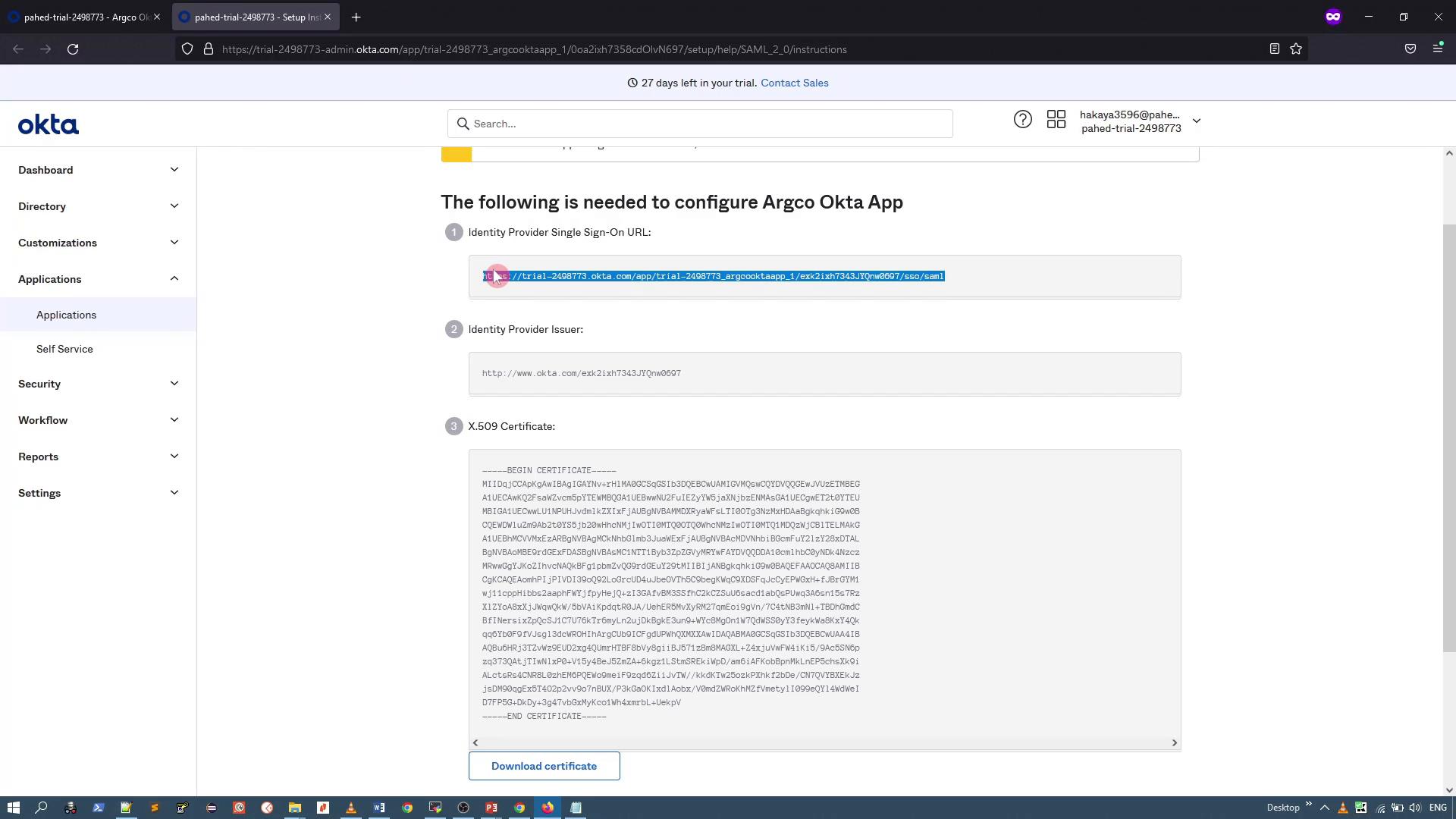Click the highlighted Single Sign-On URL
Image resolution: width=1456 pixels, height=819 pixels.
point(714,276)
